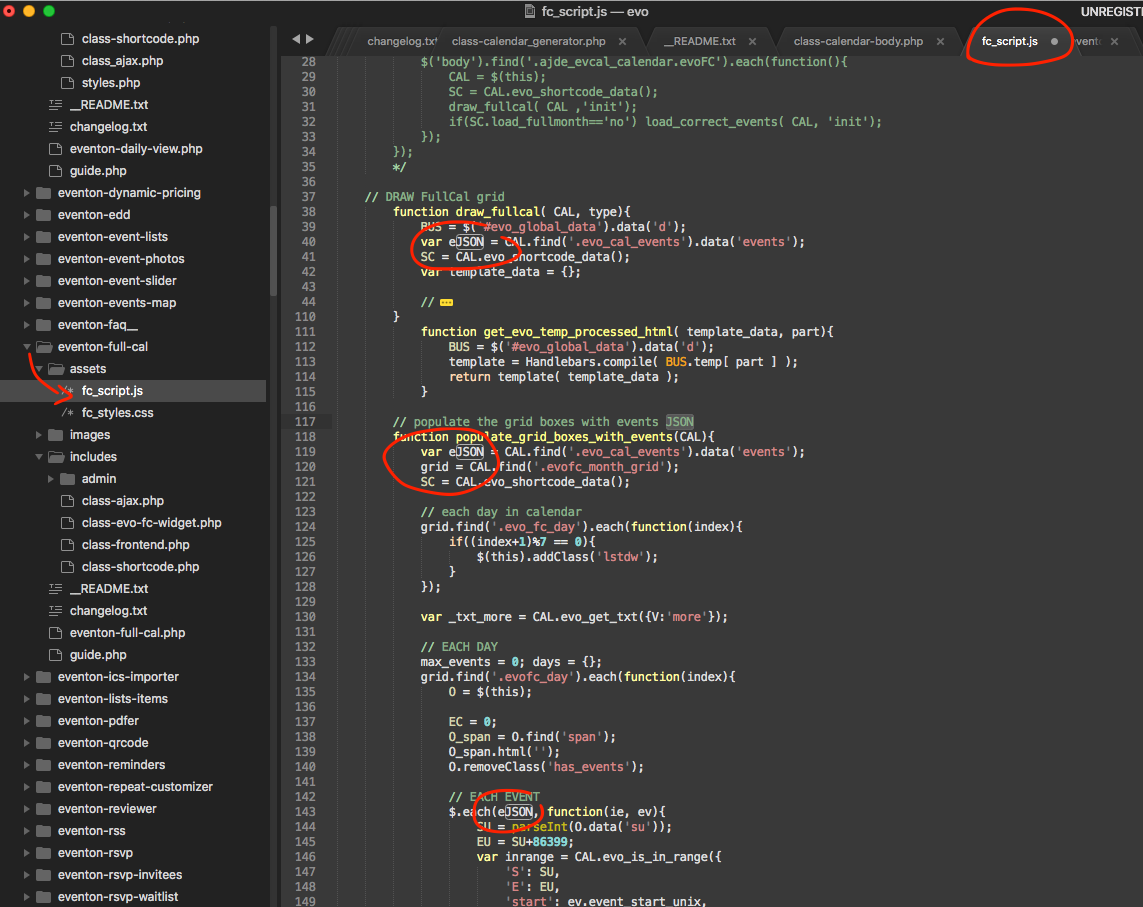The image size is (1143, 907).
Task: Switch to the changelog.txt tab
Action: tap(400, 41)
